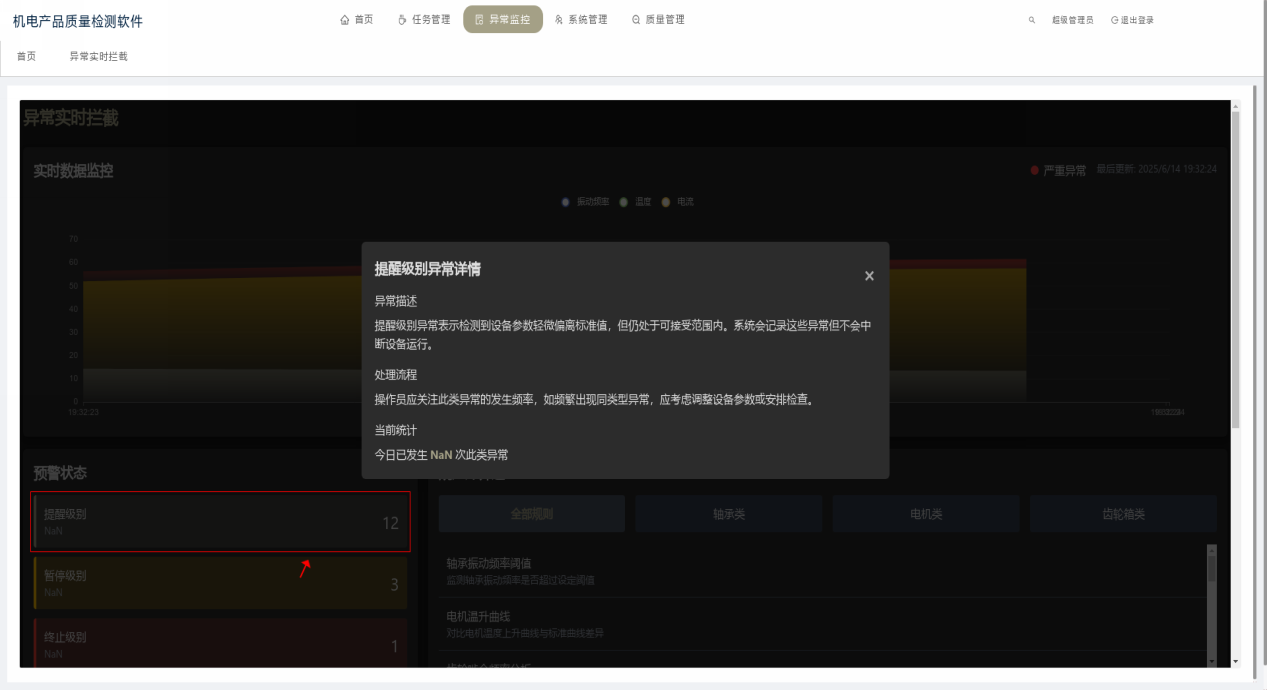The image size is (1267, 690).
Task: Click the 异常监控 document icon
Action: point(479,19)
